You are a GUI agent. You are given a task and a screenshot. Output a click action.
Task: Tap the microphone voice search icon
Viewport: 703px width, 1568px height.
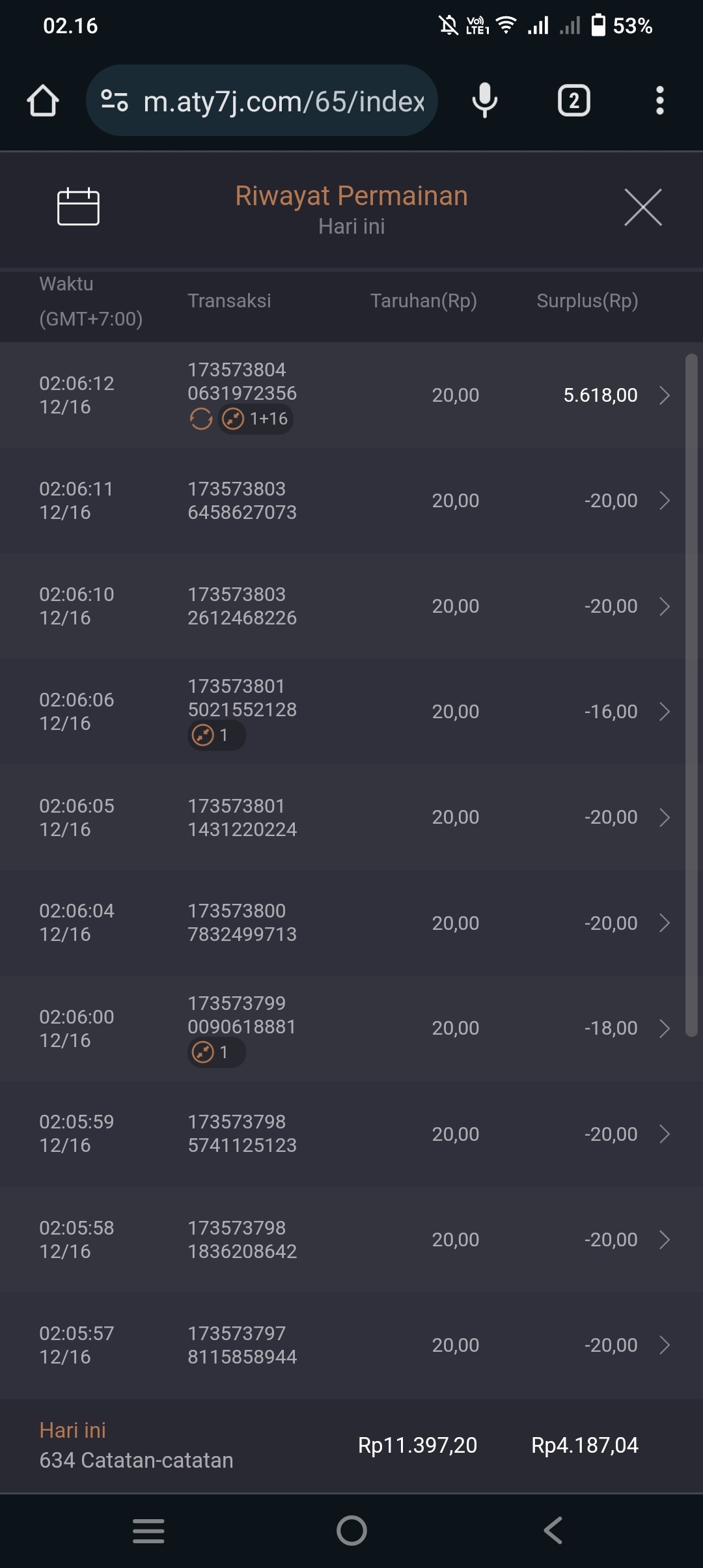(484, 101)
